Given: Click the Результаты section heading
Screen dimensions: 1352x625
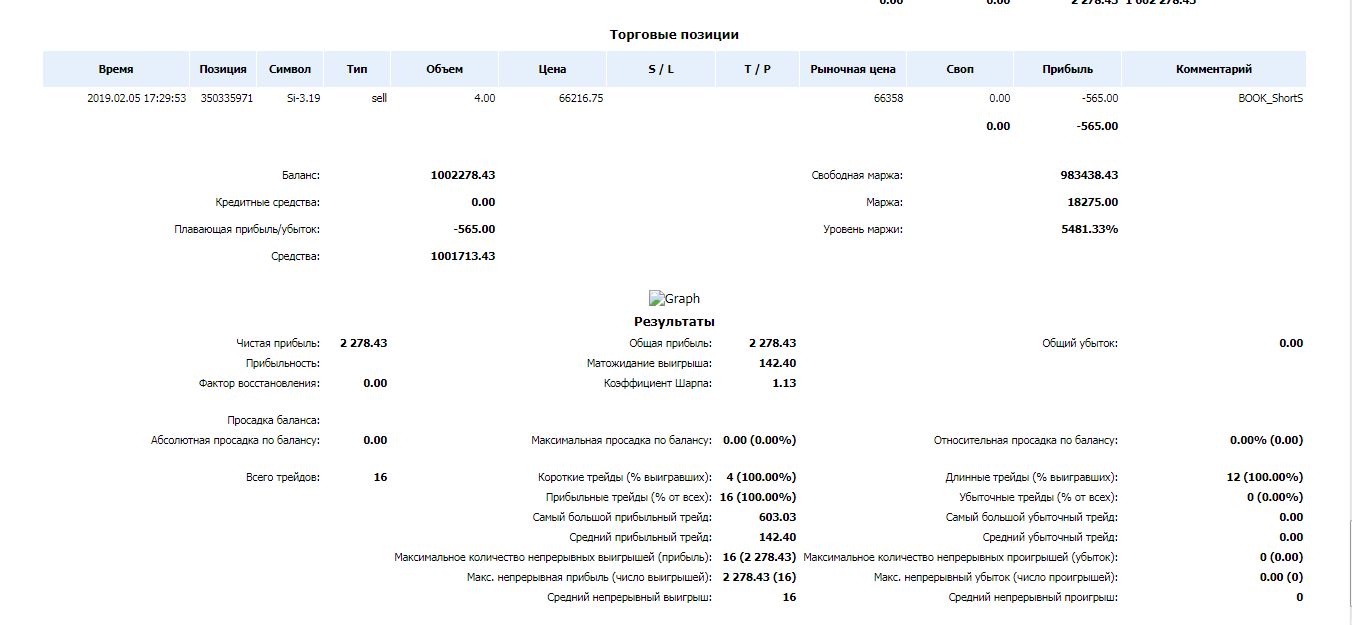Looking at the screenshot, I should coord(674,322).
